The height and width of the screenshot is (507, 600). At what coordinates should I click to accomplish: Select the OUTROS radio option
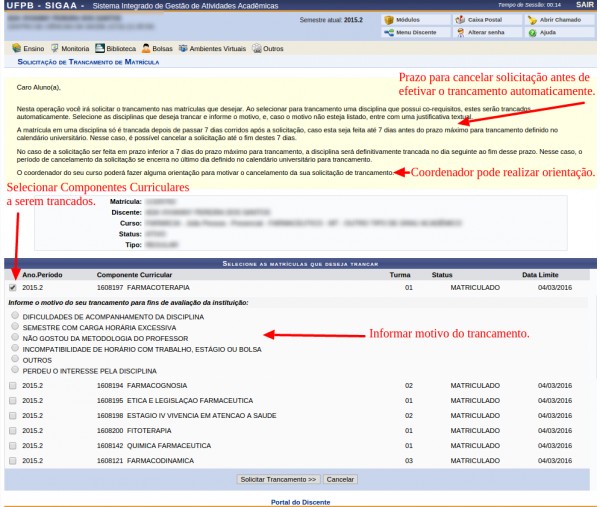[15, 359]
